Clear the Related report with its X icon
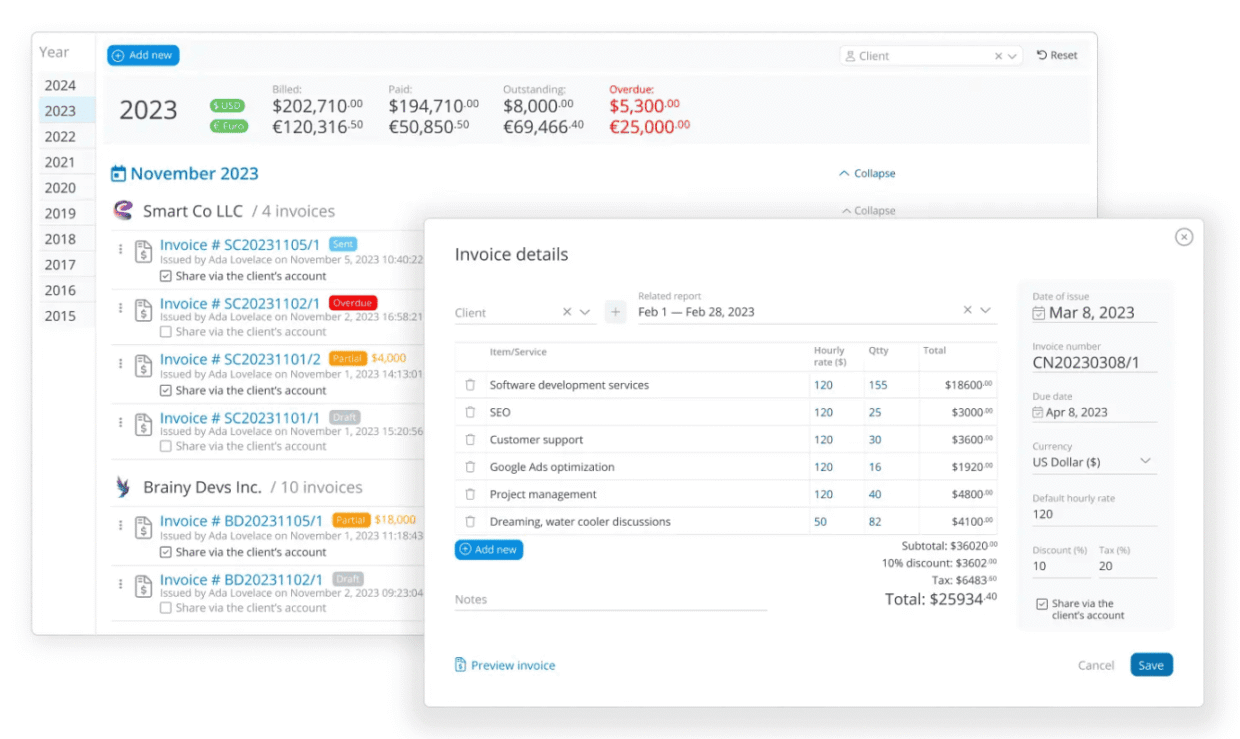This screenshot has width=1240, height=739. tap(967, 311)
